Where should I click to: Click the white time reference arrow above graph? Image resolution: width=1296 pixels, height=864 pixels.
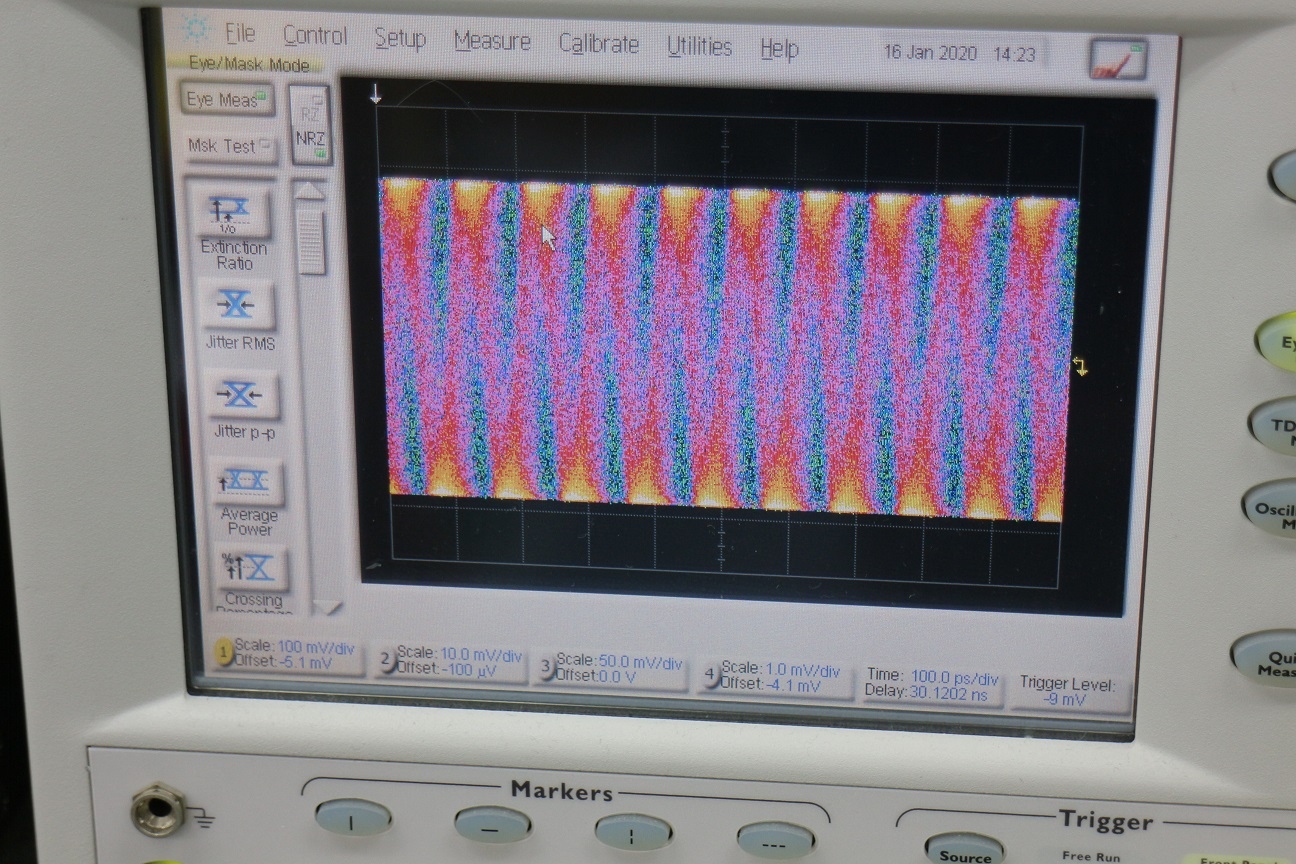376,94
